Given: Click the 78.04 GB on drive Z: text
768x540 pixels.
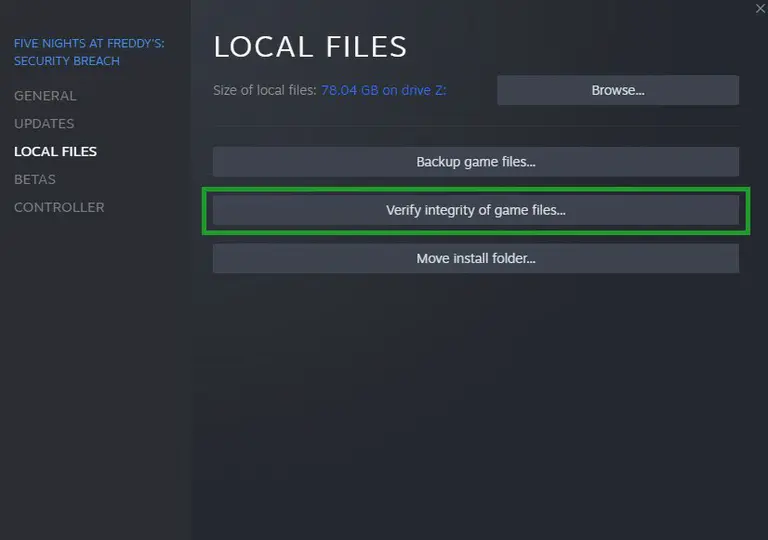Looking at the screenshot, I should [x=384, y=90].
